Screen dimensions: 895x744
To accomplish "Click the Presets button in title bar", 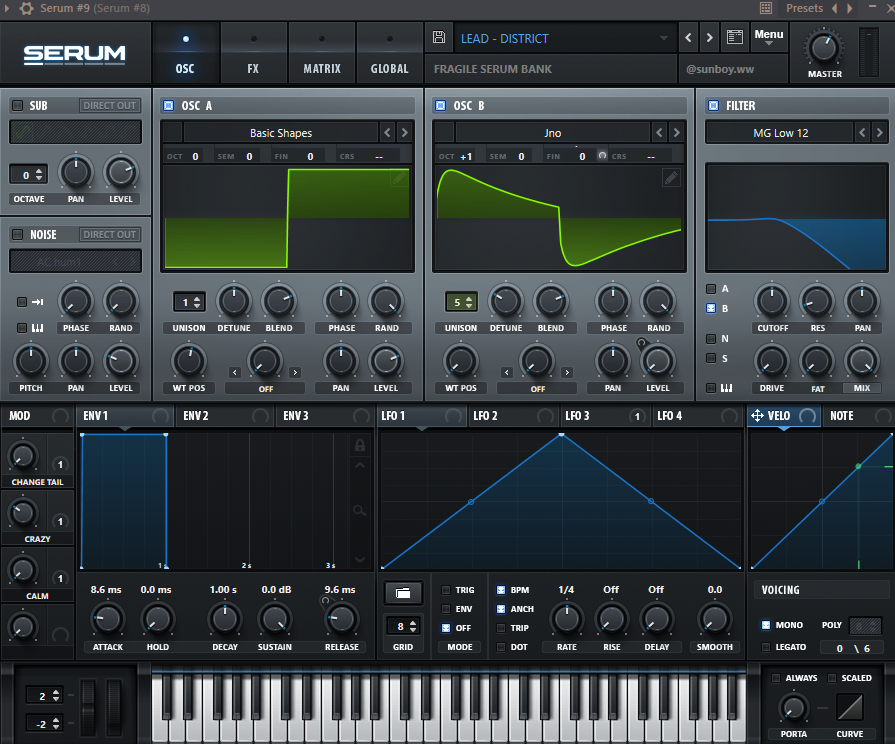I will 804,8.
